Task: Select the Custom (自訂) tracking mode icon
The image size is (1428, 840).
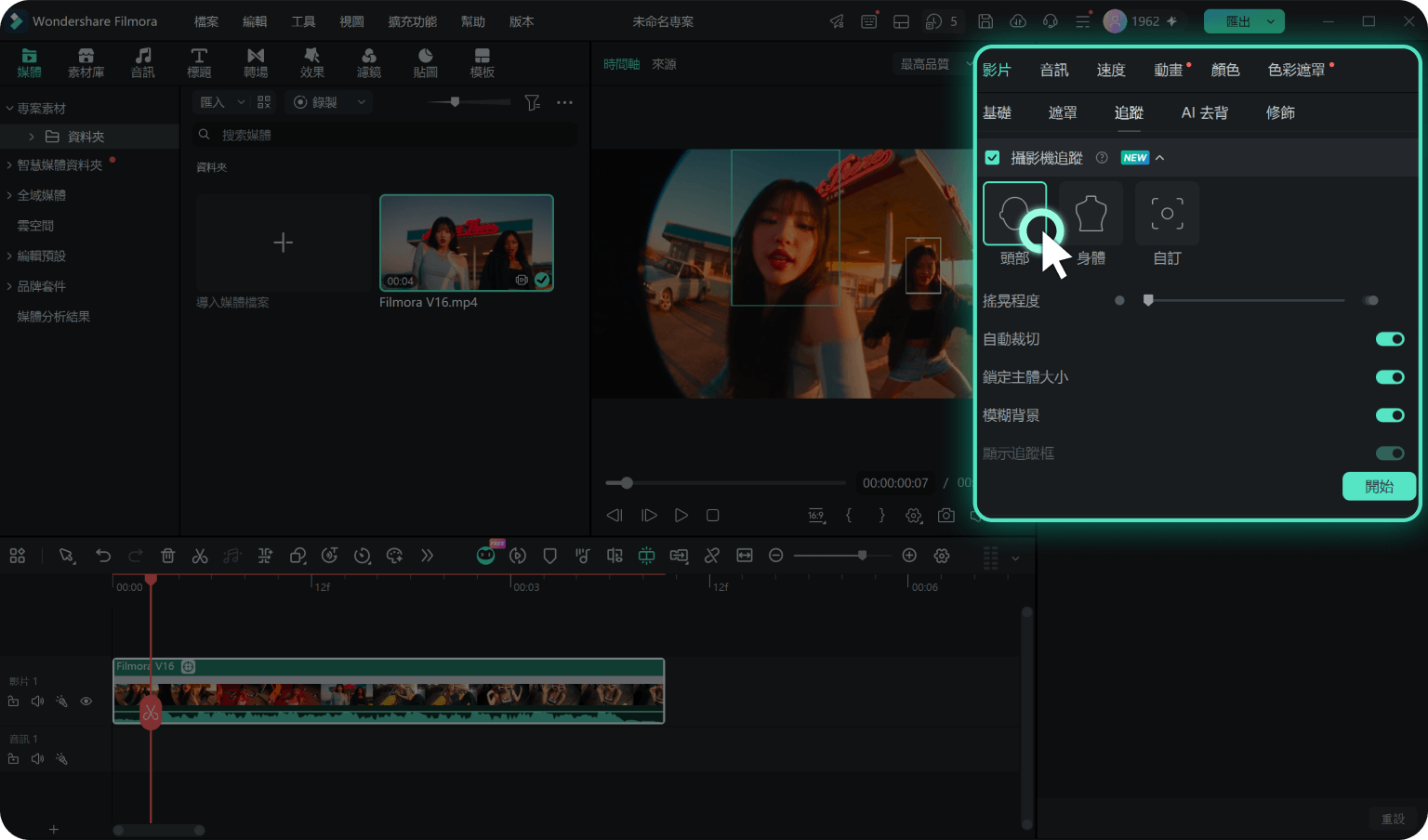Action: [1167, 214]
